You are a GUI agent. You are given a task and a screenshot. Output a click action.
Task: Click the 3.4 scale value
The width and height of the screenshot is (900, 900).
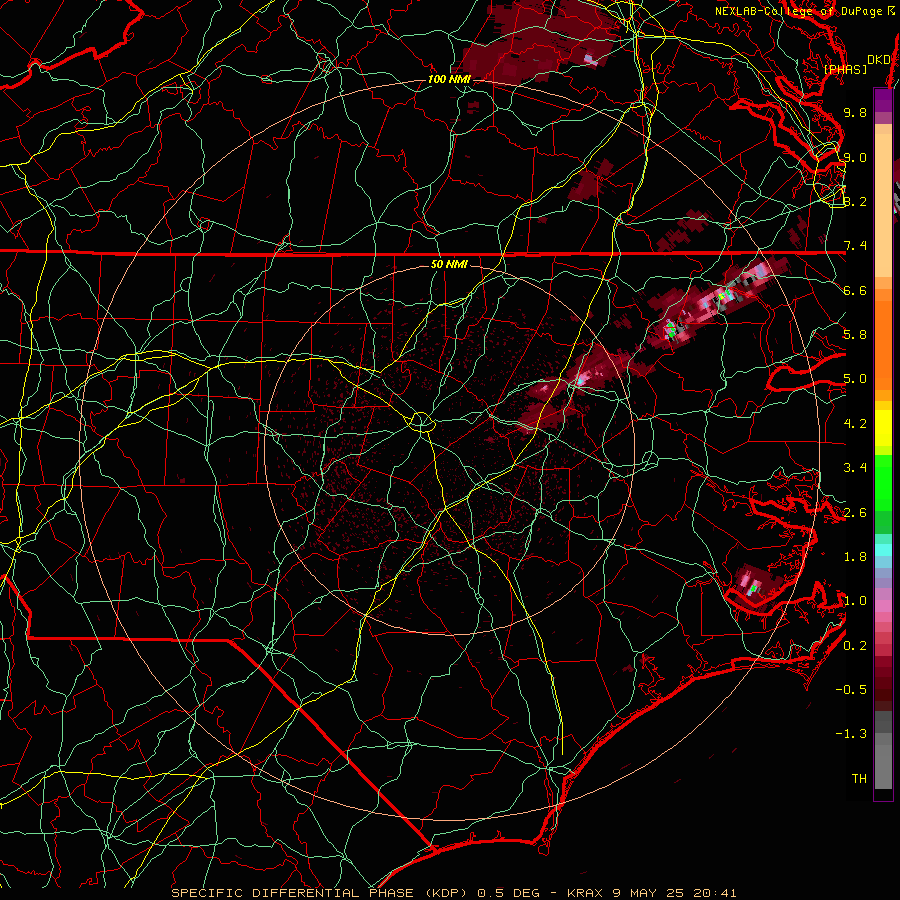[855, 468]
